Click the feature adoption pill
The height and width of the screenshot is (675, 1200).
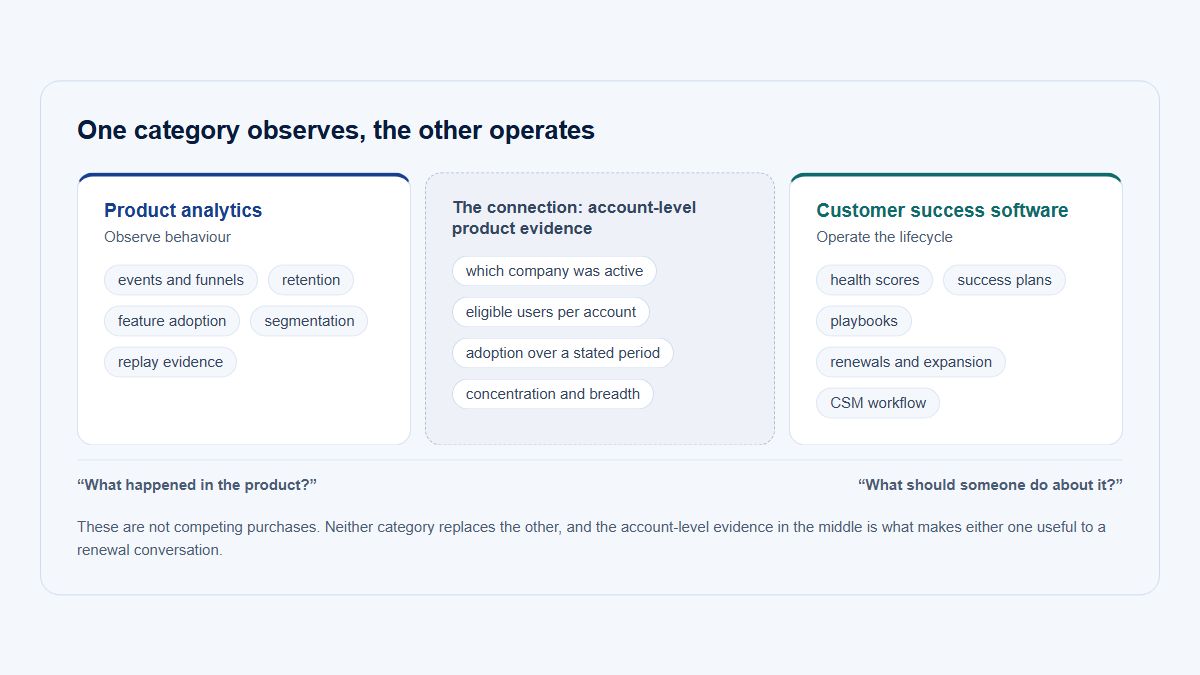pos(172,321)
